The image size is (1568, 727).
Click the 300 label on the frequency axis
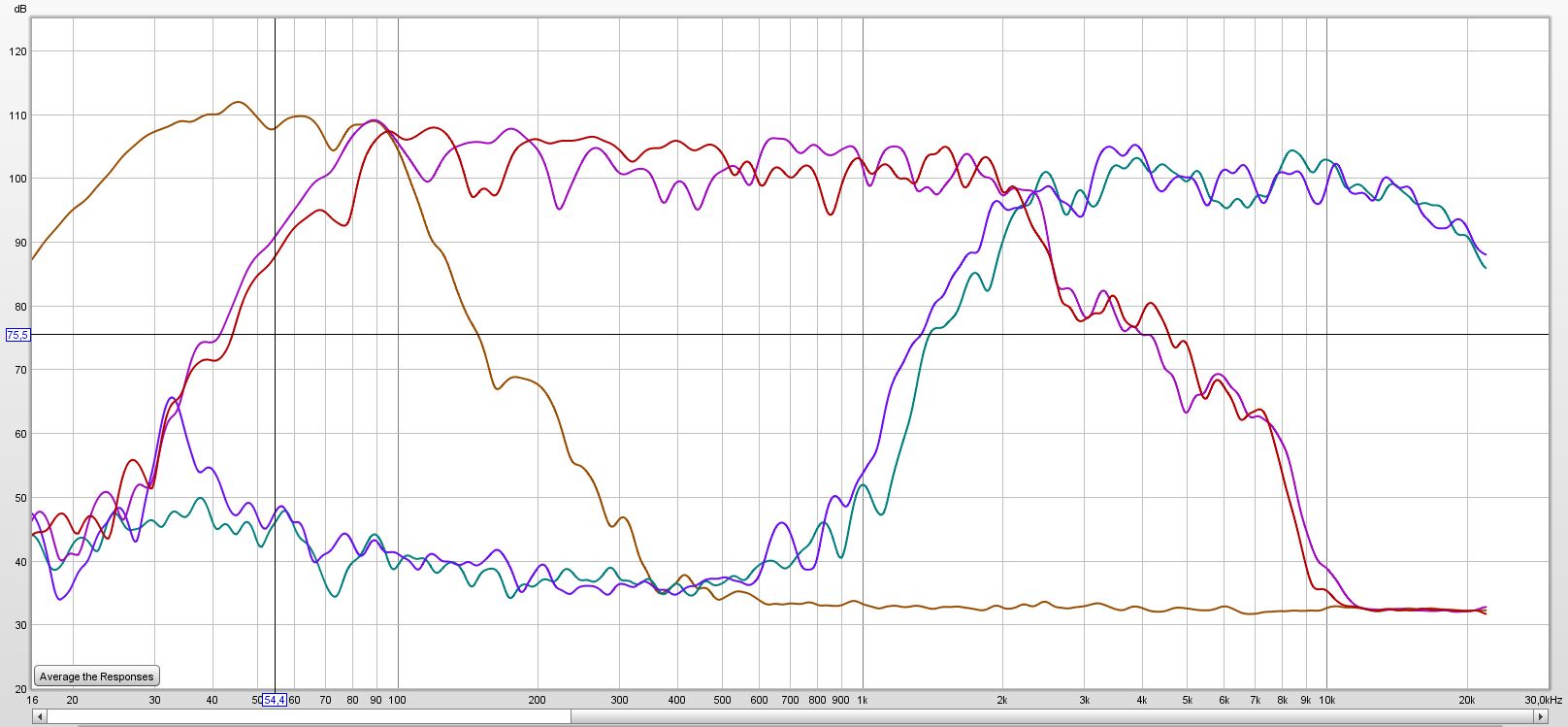[x=620, y=700]
